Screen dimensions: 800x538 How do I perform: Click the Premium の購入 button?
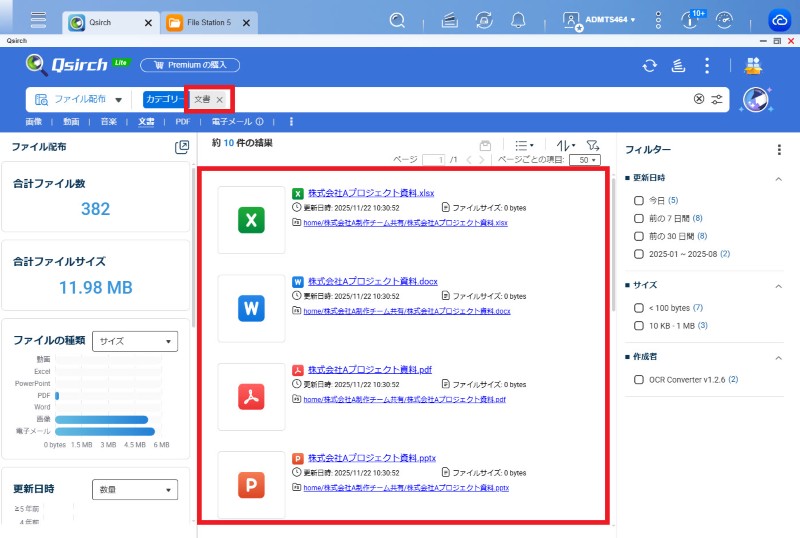[x=190, y=65]
